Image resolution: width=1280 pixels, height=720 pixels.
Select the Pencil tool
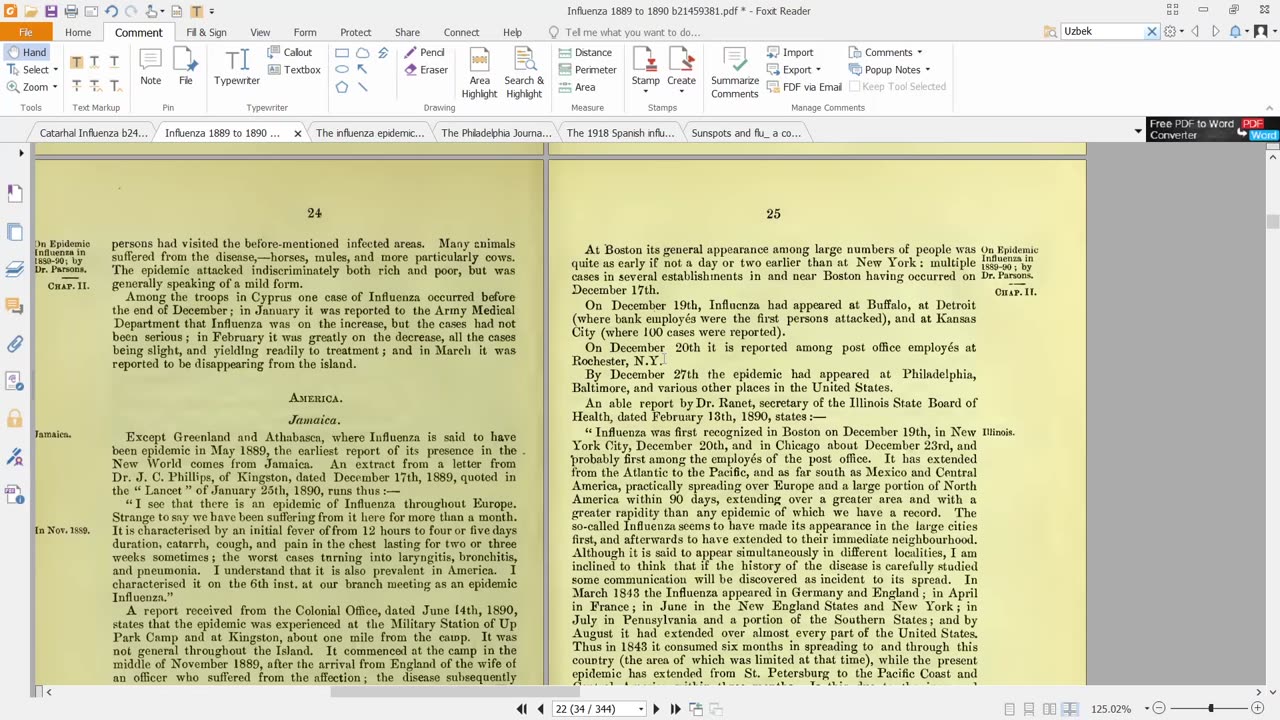point(424,52)
